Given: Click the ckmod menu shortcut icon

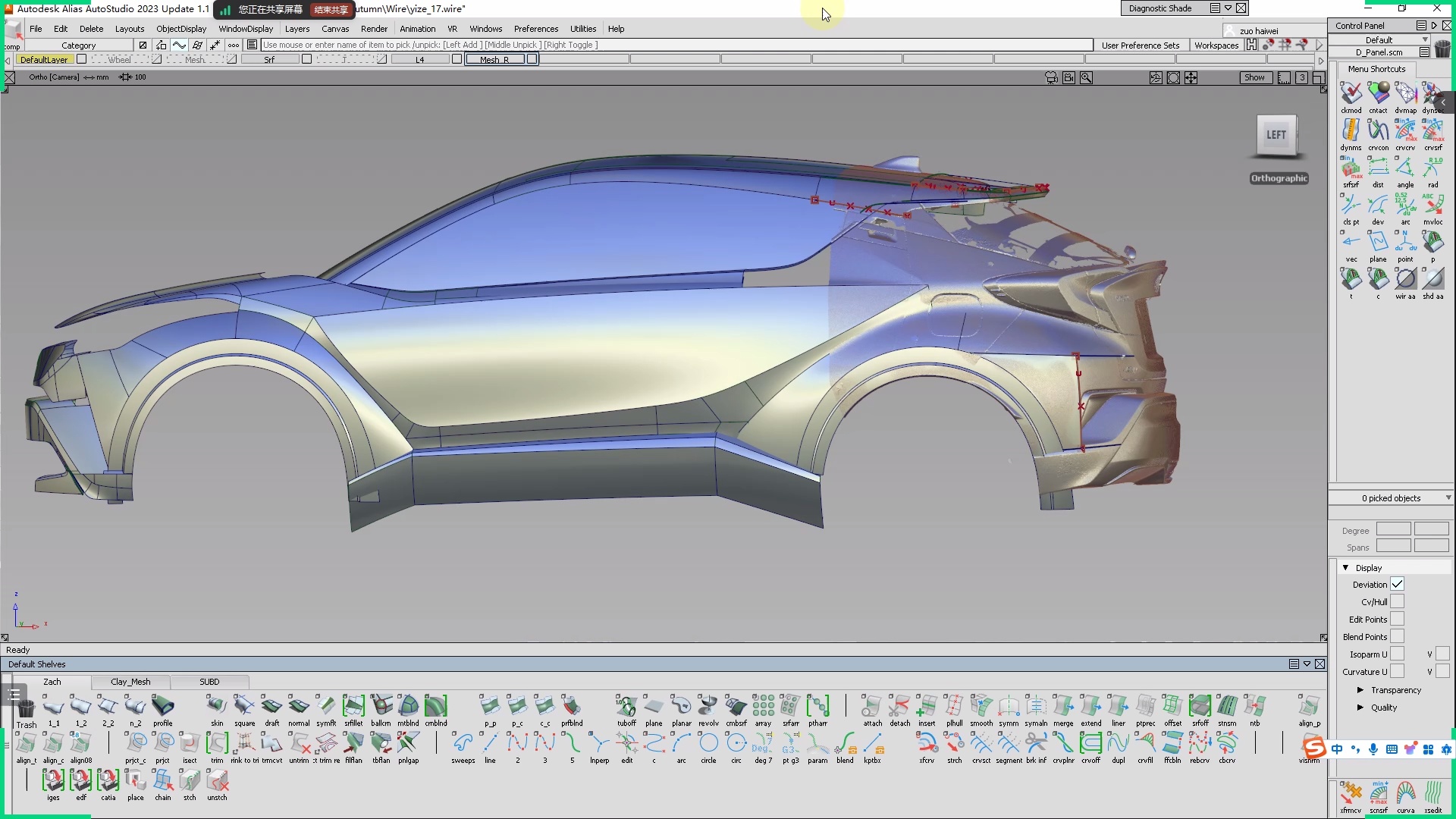Looking at the screenshot, I should pyautogui.click(x=1351, y=93).
